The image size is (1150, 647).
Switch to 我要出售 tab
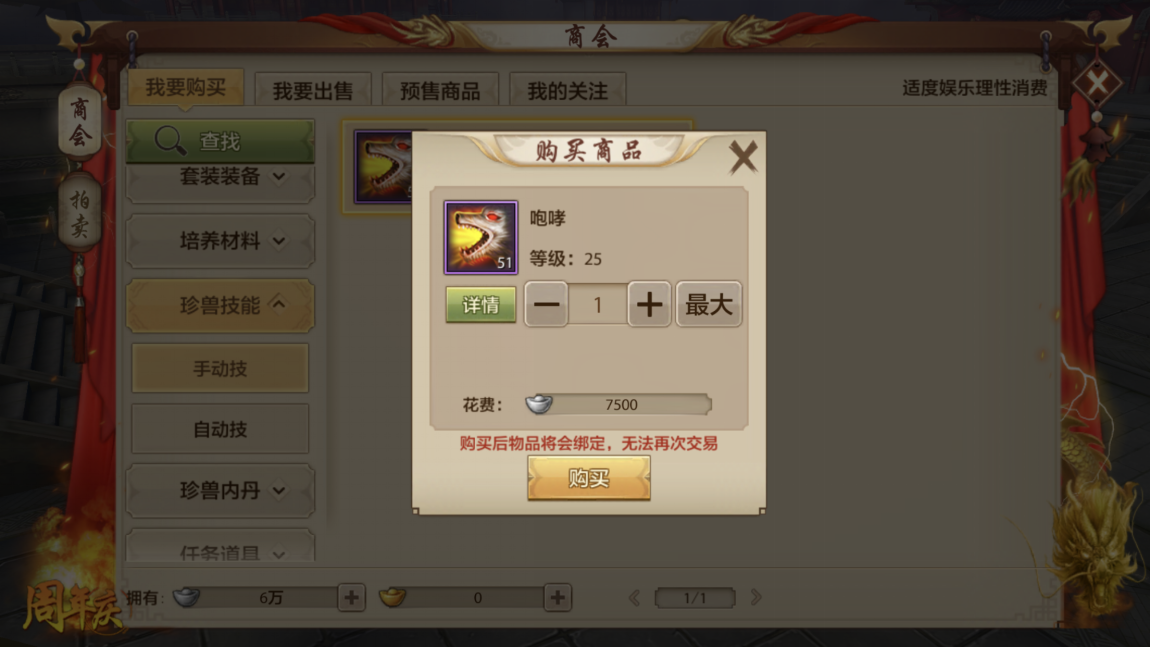[x=313, y=90]
